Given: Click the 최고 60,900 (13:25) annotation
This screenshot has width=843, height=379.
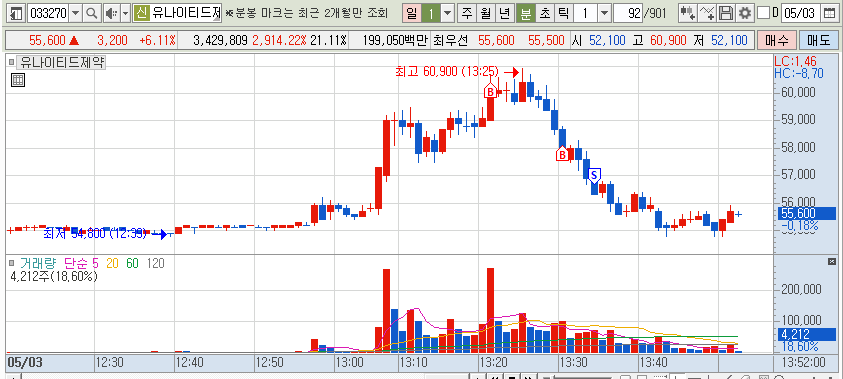Looking at the screenshot, I should (447, 71).
